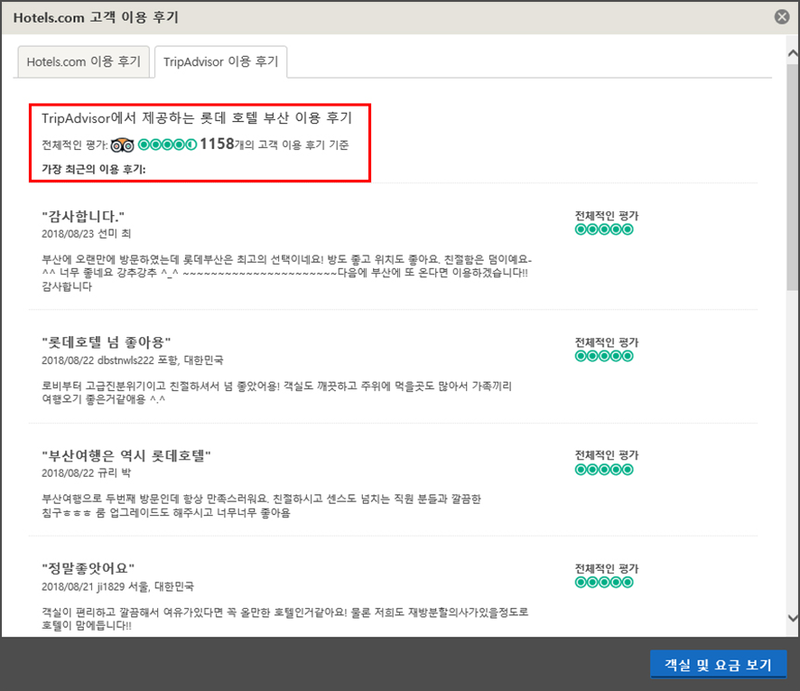Click the TripAdvisor 롯데 호텔 부산 heading
800x691 pixels.
click(x=196, y=118)
